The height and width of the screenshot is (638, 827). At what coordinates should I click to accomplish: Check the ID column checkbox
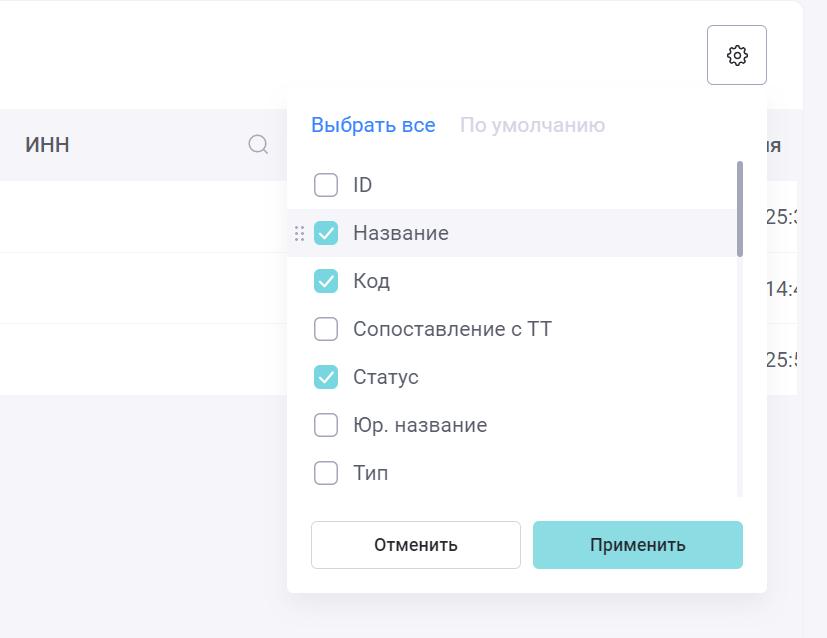(x=326, y=185)
